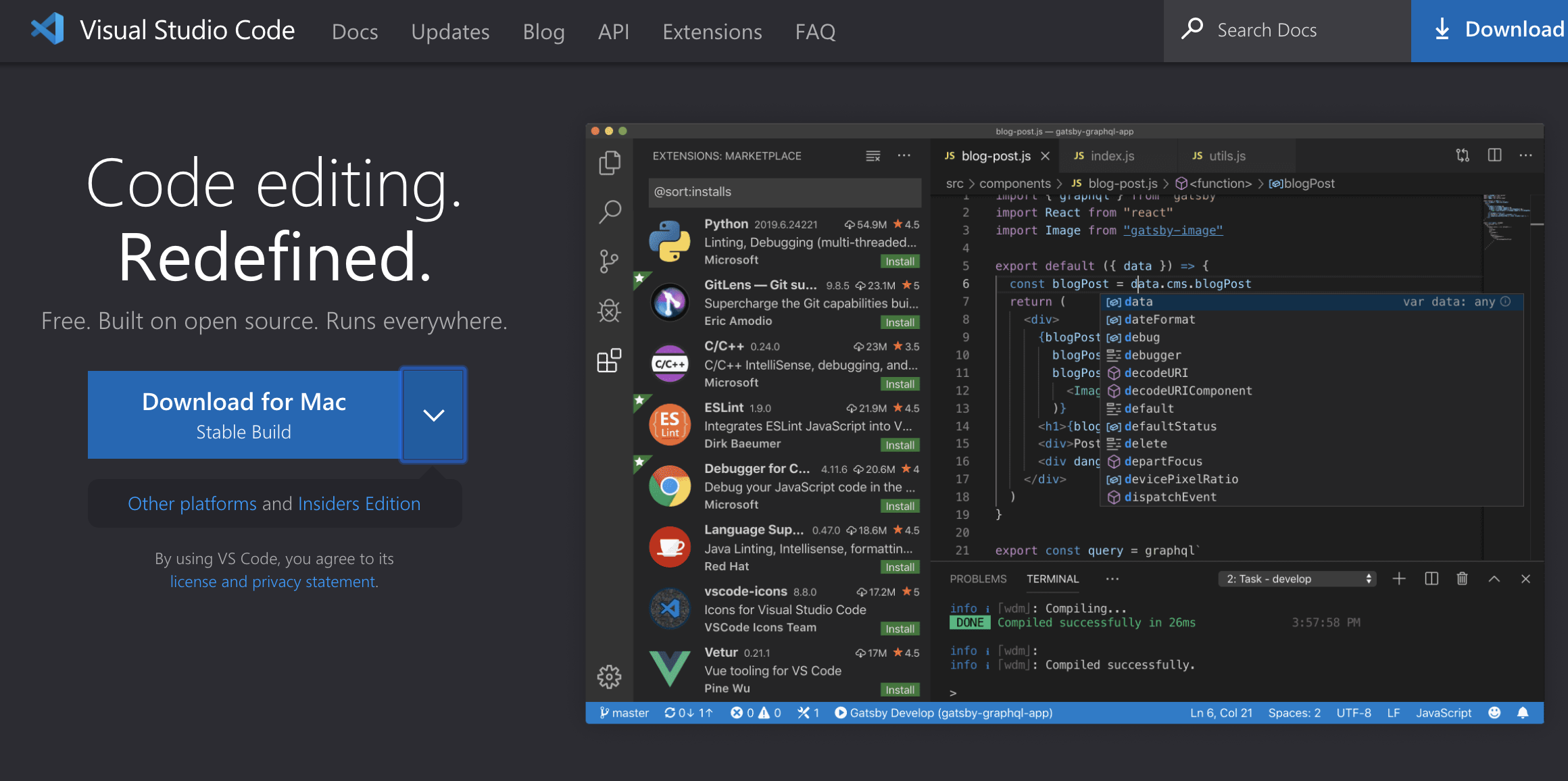This screenshot has height=781, width=1568.
Task: Open the API navigation item
Action: click(x=614, y=31)
